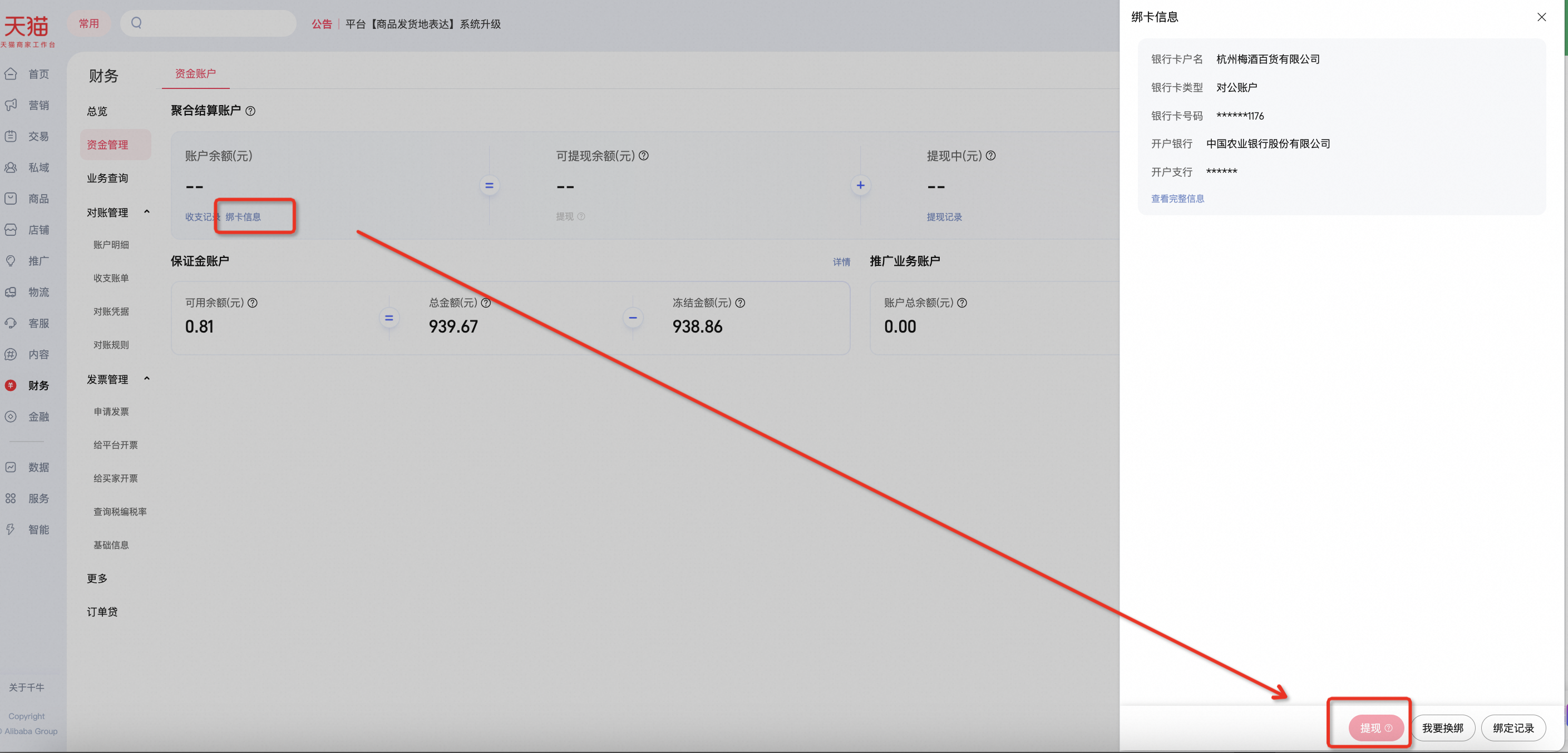Select the red 财务 yuan icon
This screenshot has height=753, width=1568.
pos(11,385)
